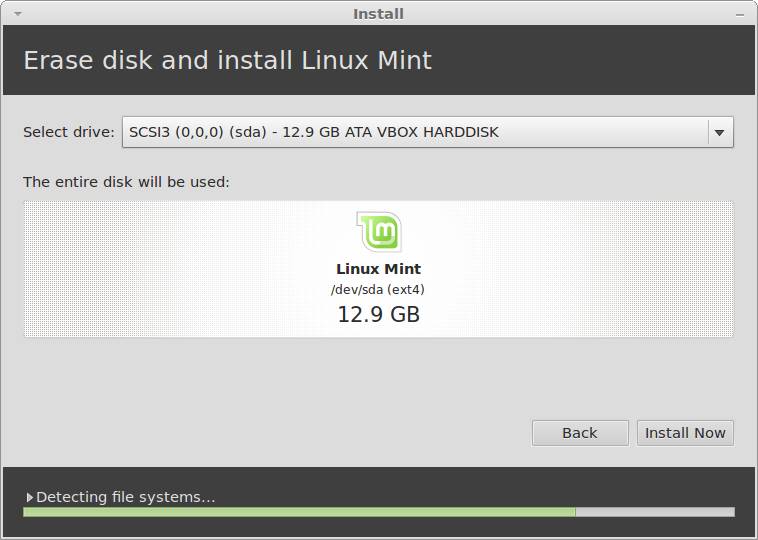This screenshot has height=540, width=758.
Task: Click the dark header banner background
Action: tap(600, 60)
